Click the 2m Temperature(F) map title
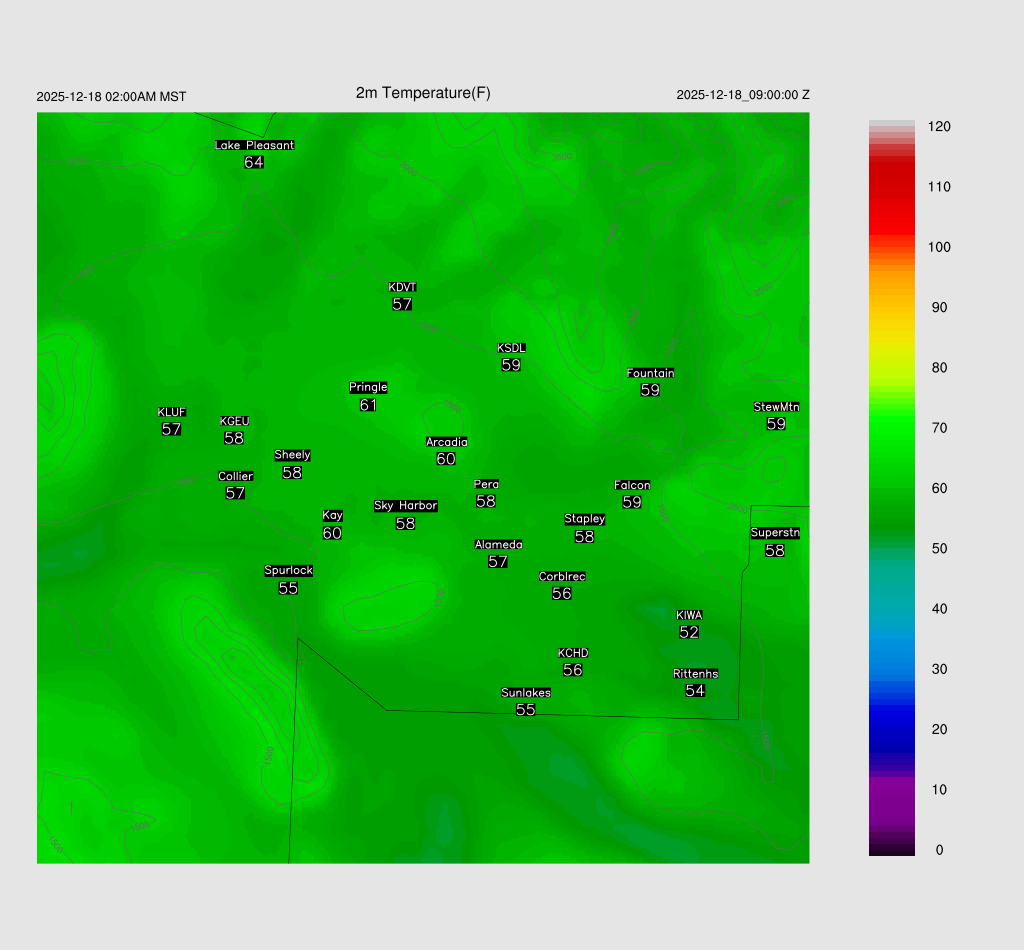The width and height of the screenshot is (1024, 950). [x=423, y=93]
